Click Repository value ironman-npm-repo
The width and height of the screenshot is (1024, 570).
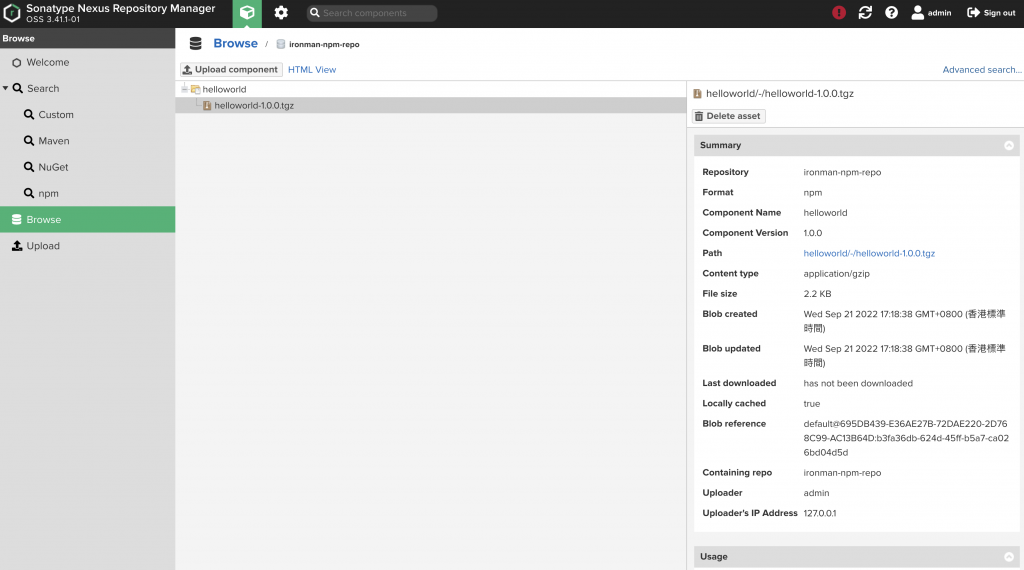coord(842,172)
